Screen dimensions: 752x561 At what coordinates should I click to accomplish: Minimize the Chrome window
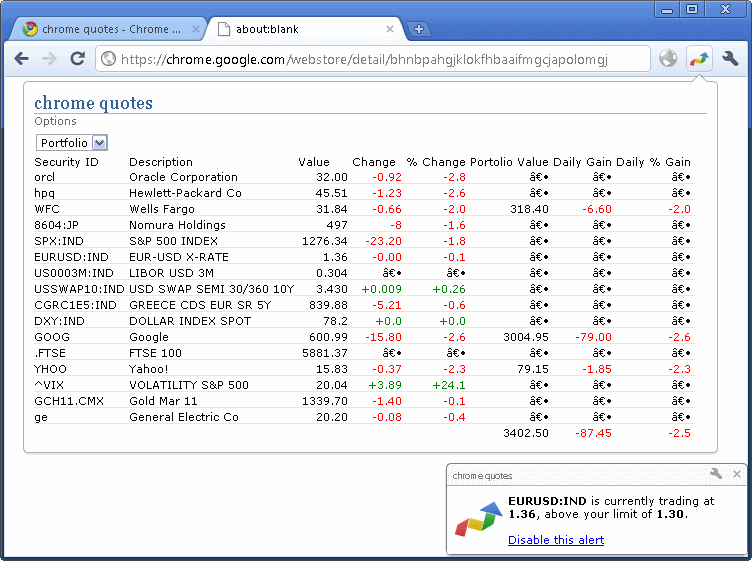pyautogui.click(x=667, y=9)
